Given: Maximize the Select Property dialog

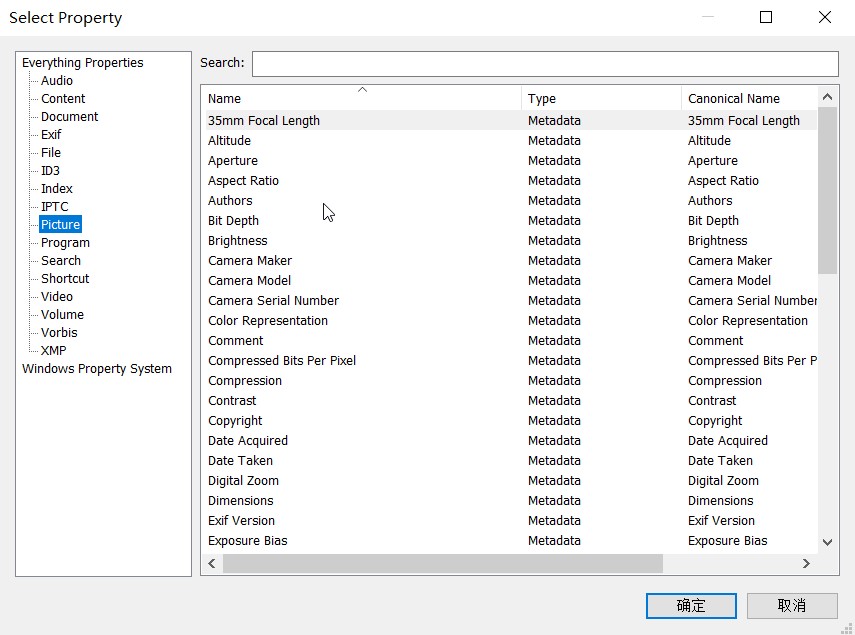Looking at the screenshot, I should coord(766,17).
